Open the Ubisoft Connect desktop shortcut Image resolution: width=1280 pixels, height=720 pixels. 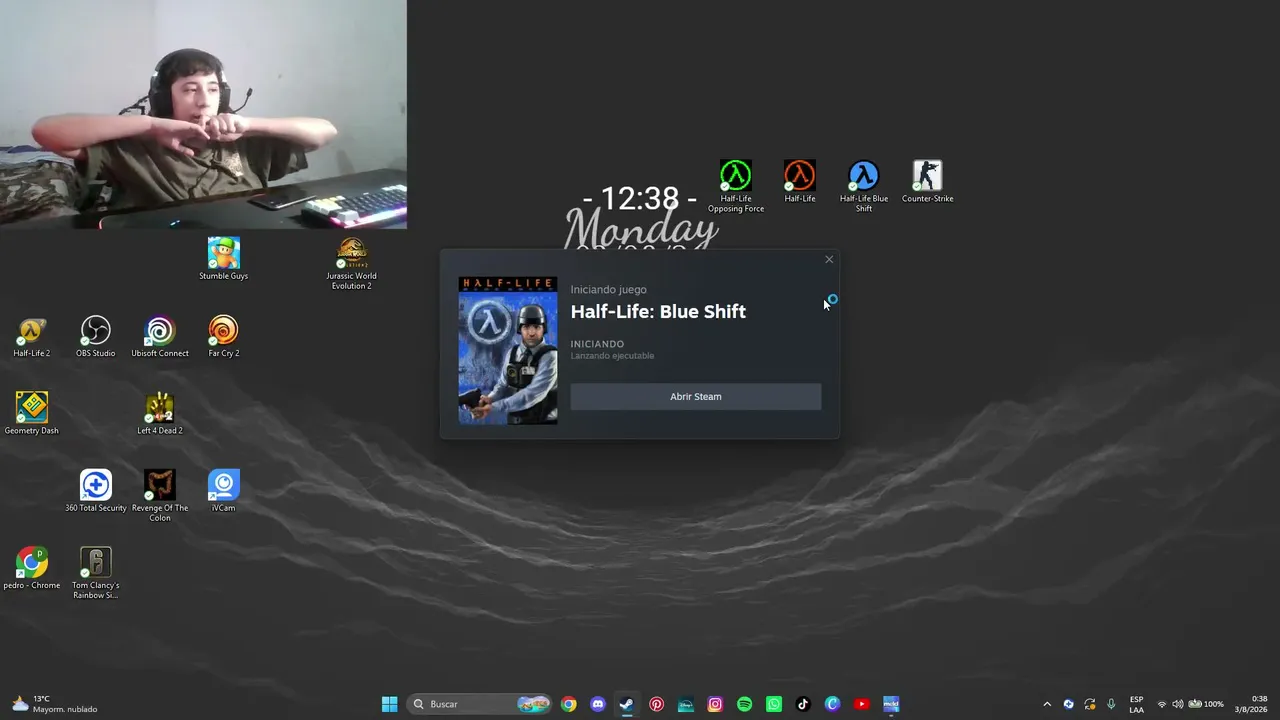coord(160,336)
